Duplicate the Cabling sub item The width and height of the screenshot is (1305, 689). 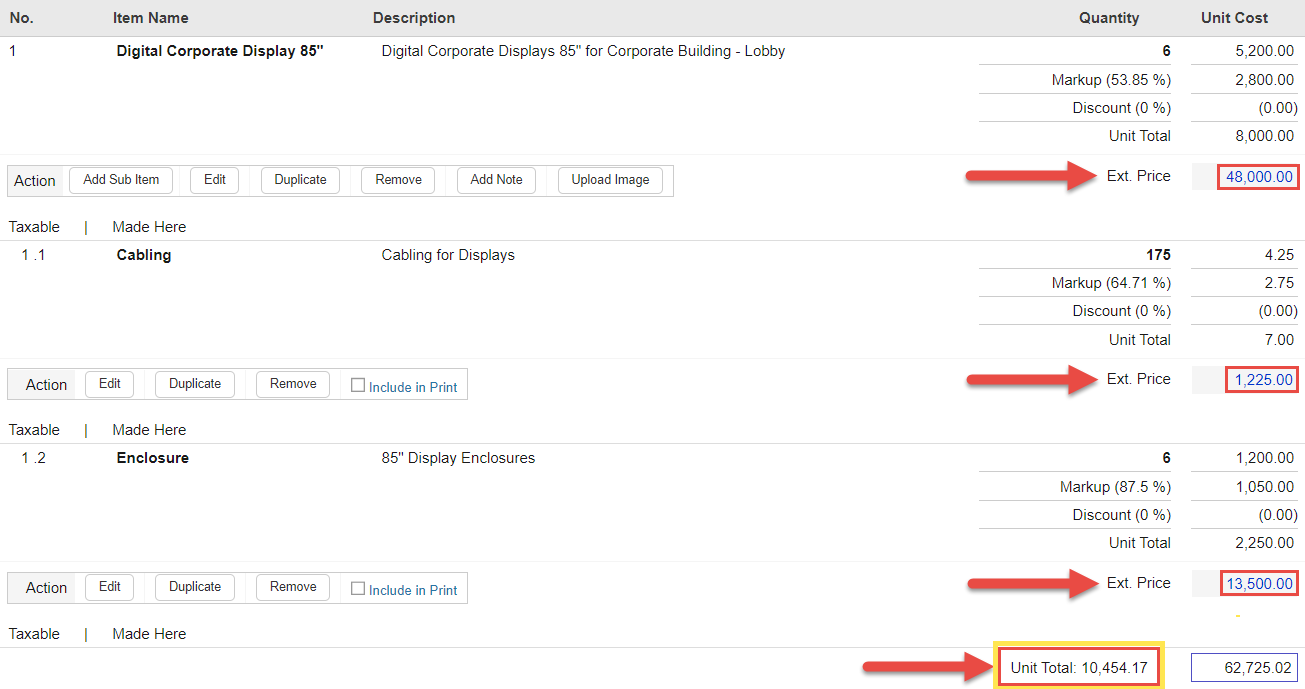pos(194,384)
